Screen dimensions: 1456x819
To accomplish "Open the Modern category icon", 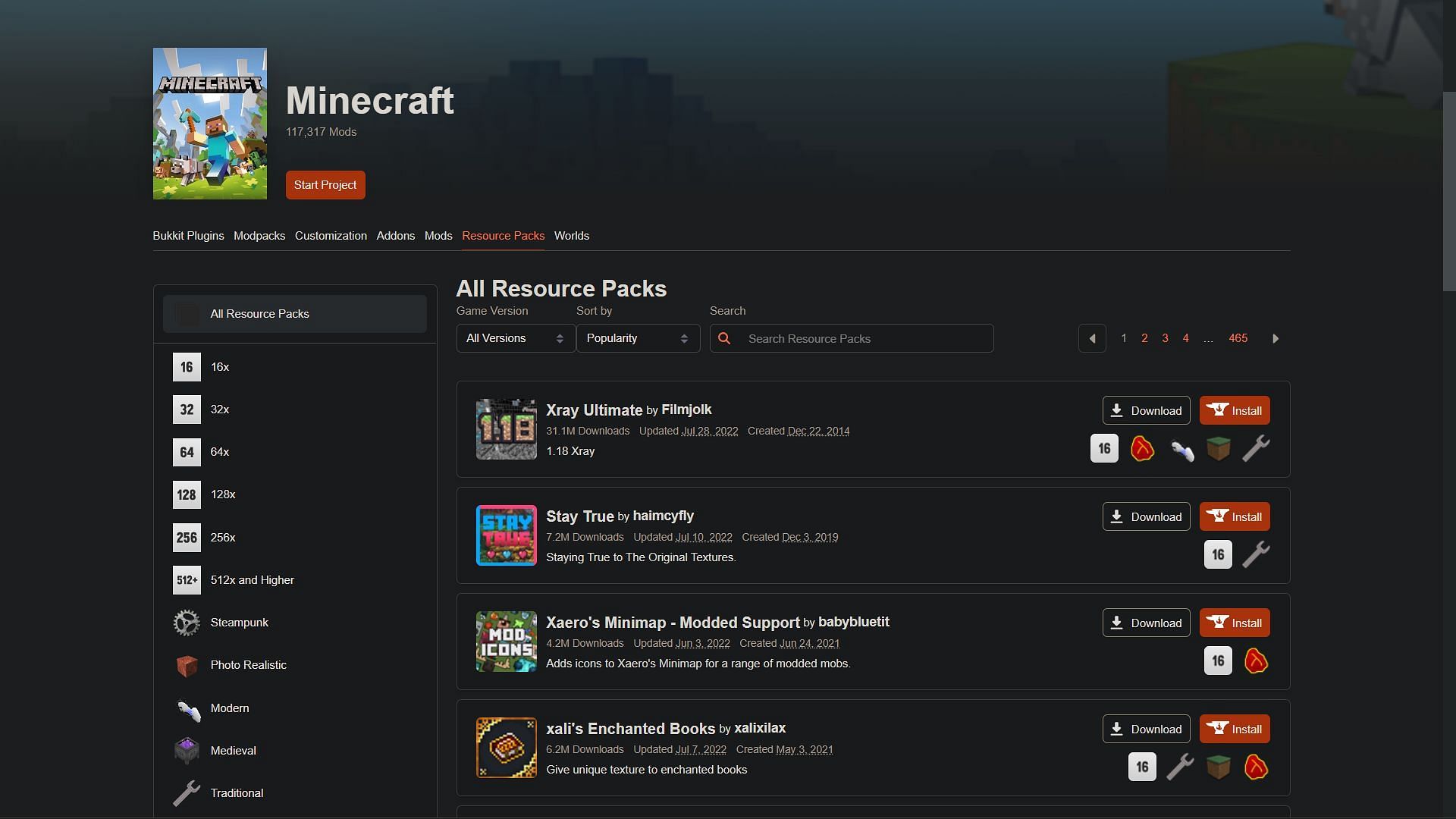I will (187, 708).
